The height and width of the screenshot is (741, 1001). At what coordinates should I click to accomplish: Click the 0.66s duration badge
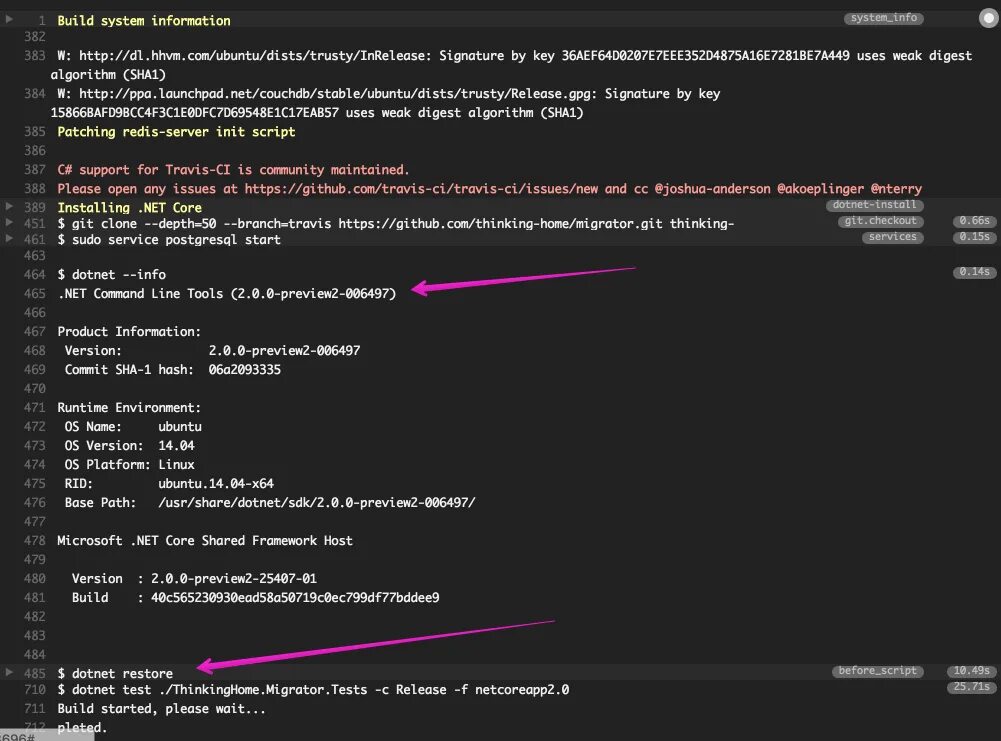pyautogui.click(x=974, y=221)
